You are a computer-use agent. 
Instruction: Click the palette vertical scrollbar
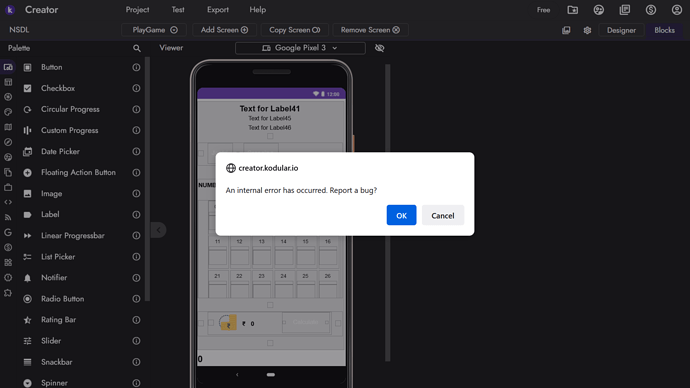tap(147, 180)
